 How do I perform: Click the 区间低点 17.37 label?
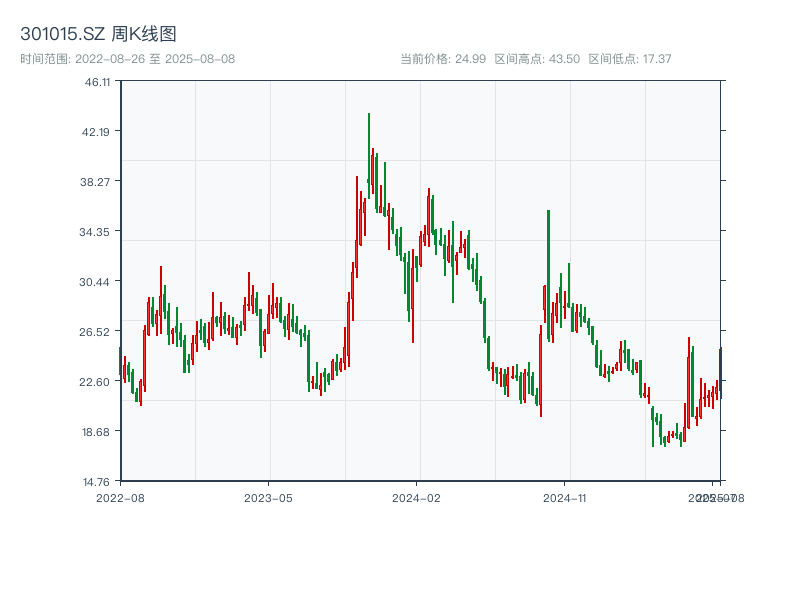629,59
